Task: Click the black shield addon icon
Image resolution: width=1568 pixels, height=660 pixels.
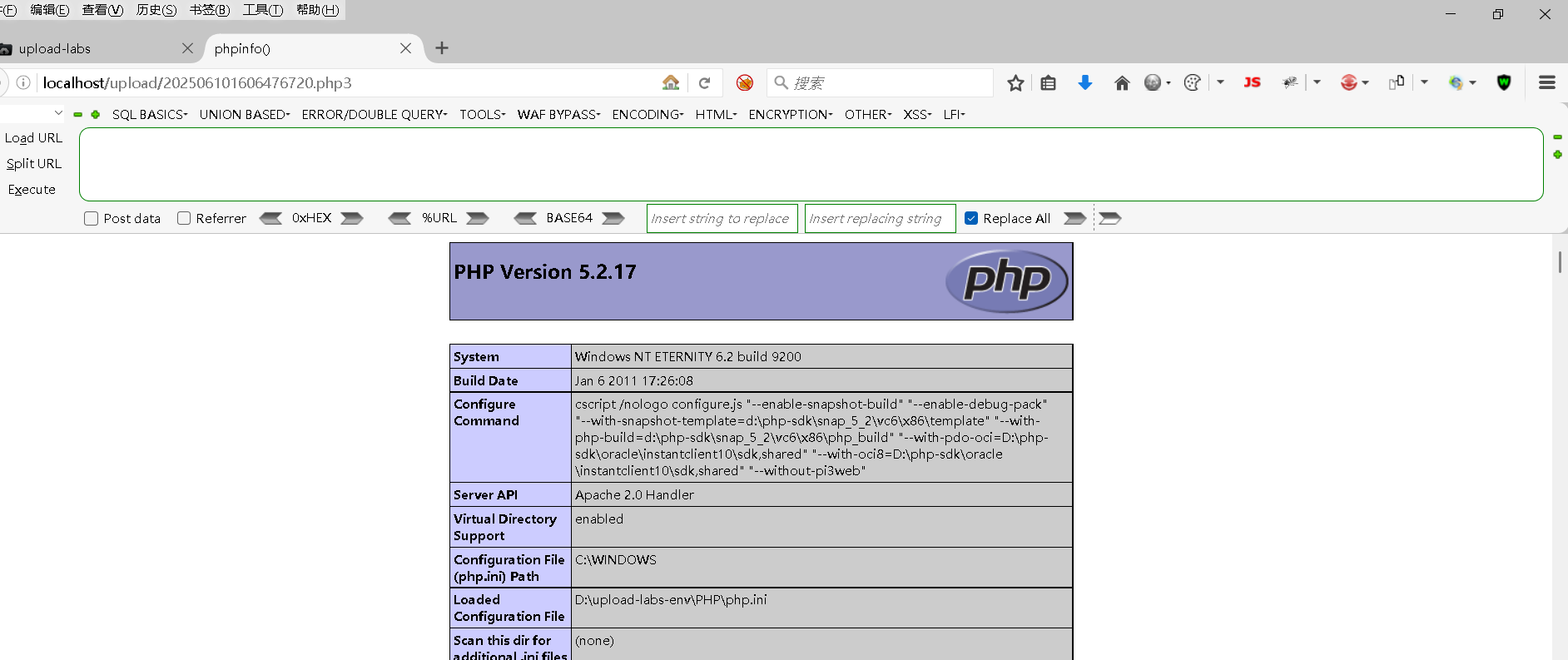Action: point(1504,82)
